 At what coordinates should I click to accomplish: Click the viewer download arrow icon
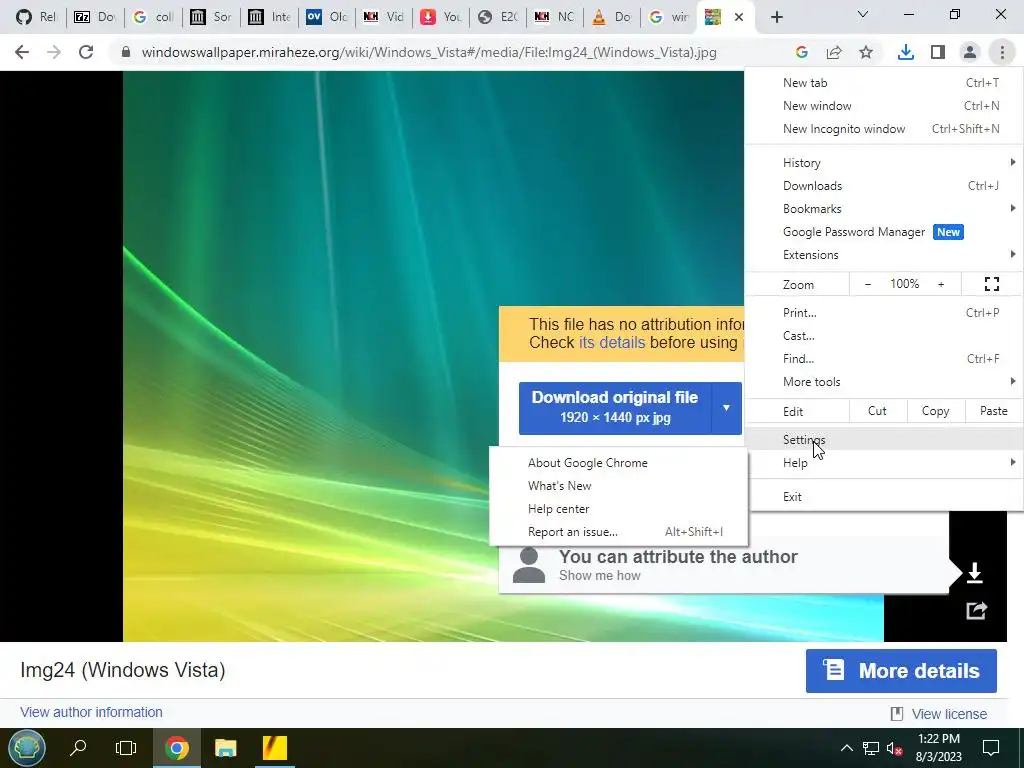(974, 573)
